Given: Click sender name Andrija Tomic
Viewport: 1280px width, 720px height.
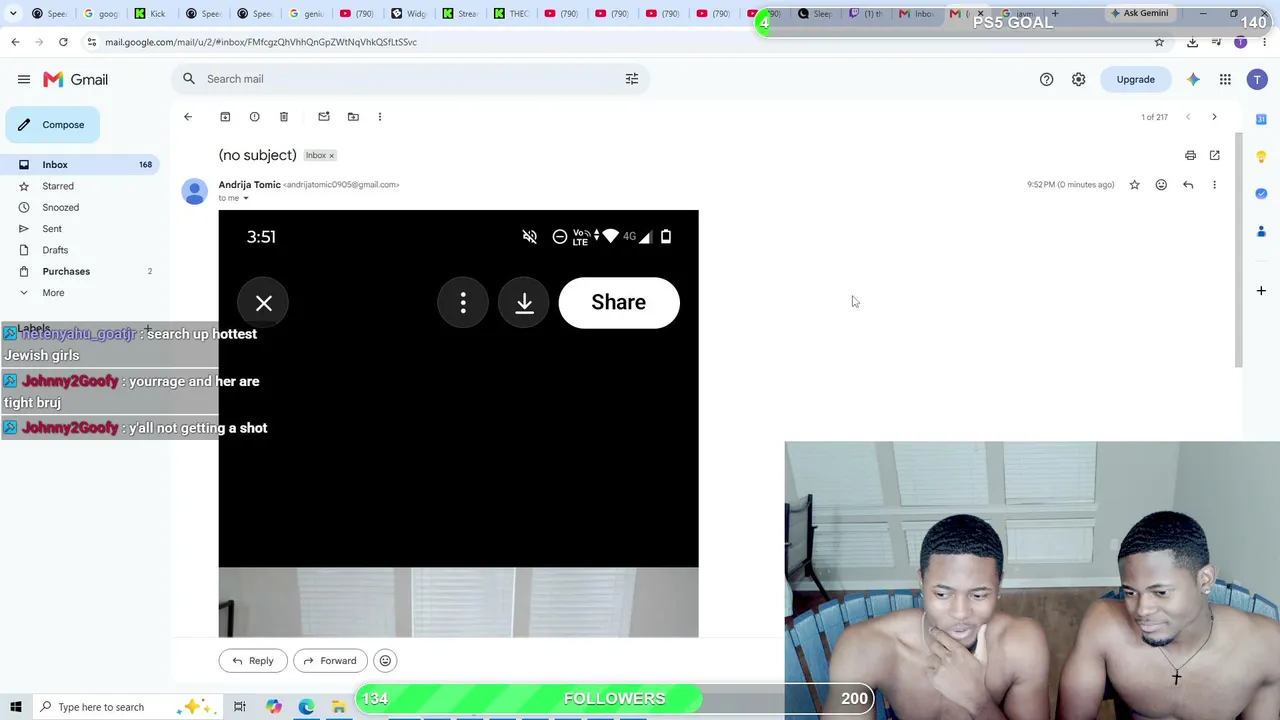Looking at the screenshot, I should coord(249,185).
